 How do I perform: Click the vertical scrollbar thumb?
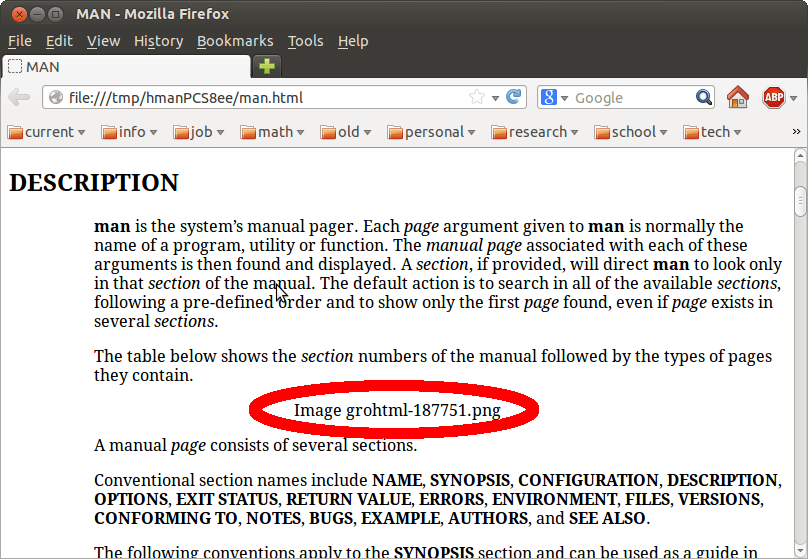(x=800, y=201)
